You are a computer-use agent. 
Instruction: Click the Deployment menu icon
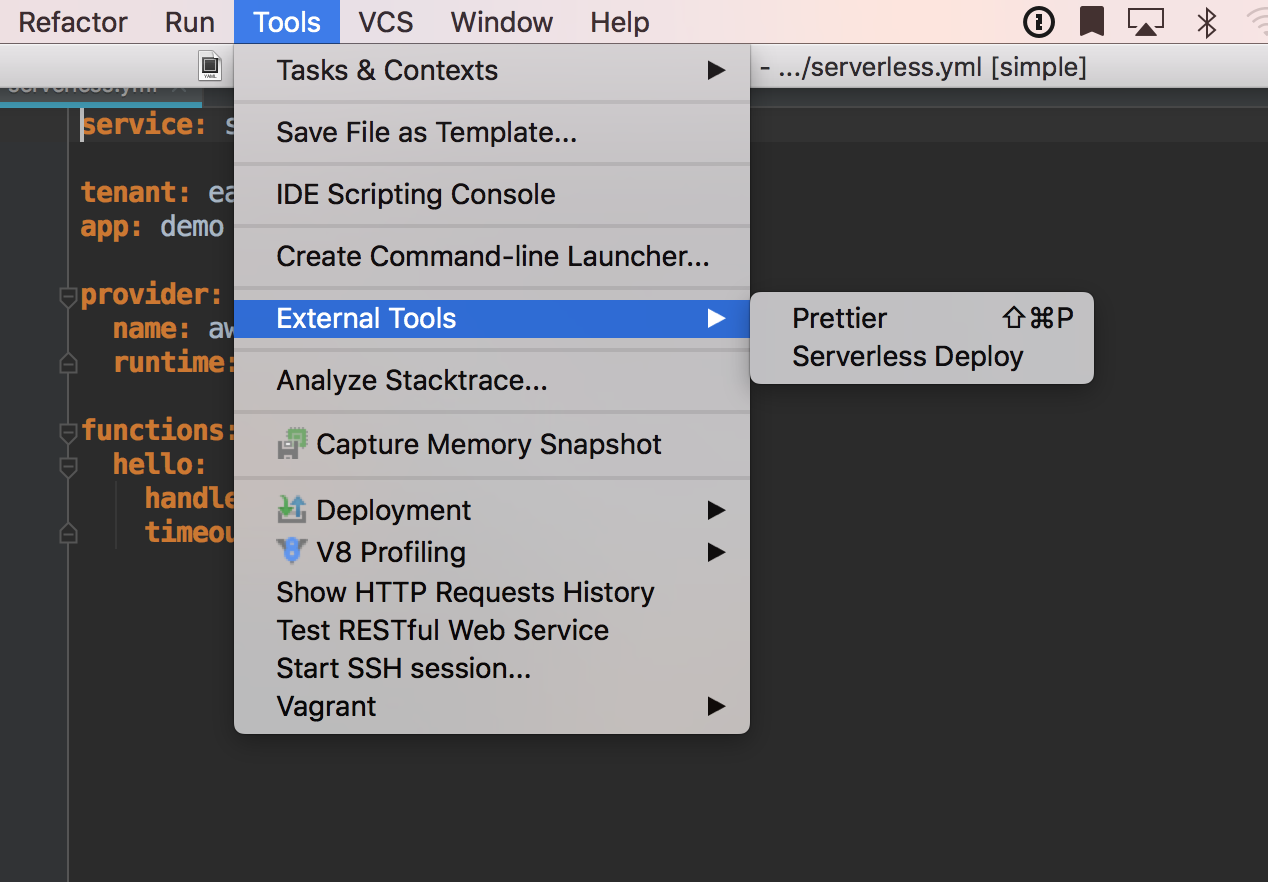(292, 510)
